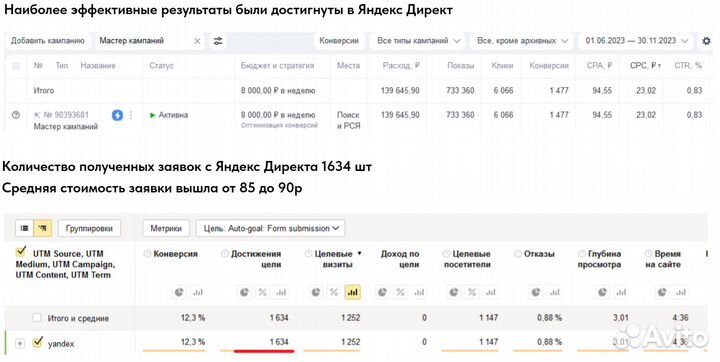Sort by CPC, ₽ column header
720x362 pixels.
[645, 66]
